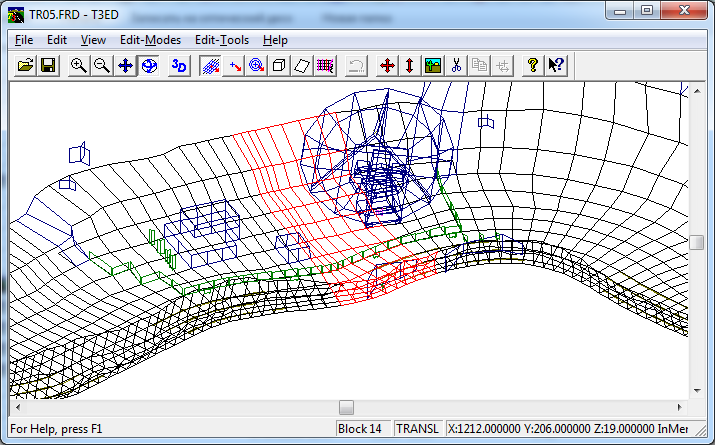Click the red four-arrow move tool
Screen dimensions: 715x445
(x=387, y=66)
